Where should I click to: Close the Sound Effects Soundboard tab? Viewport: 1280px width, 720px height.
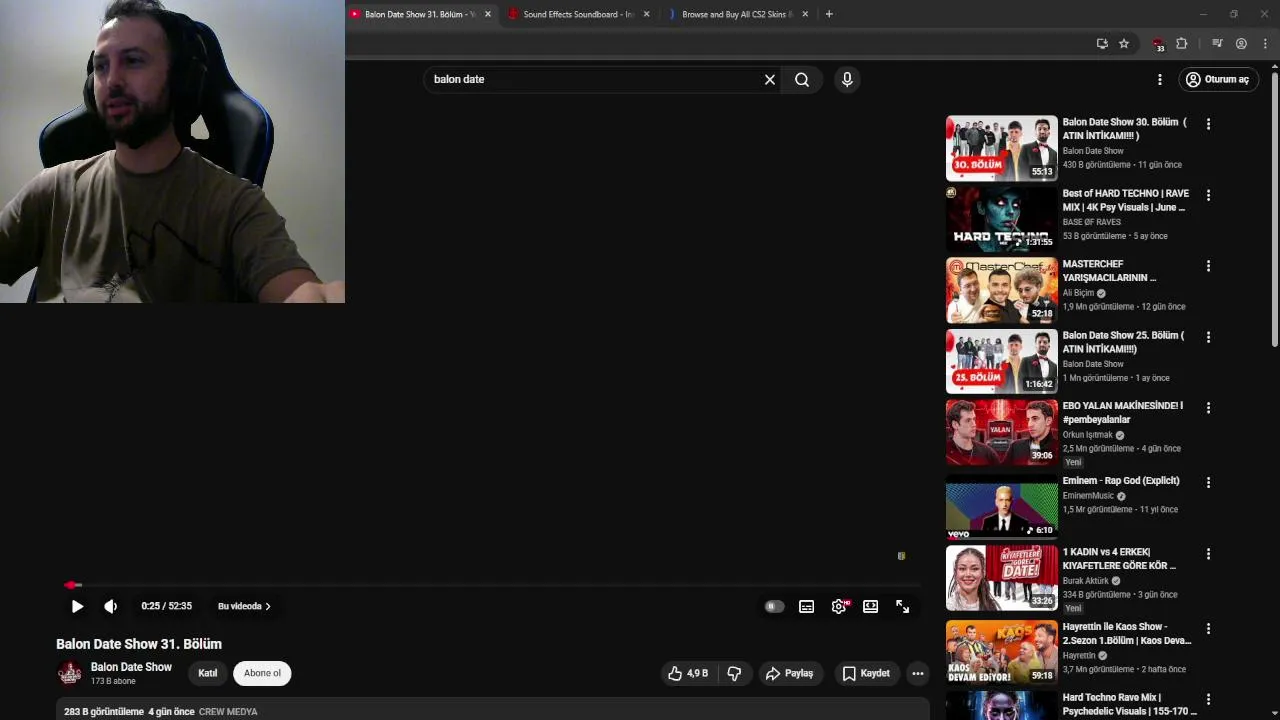coord(646,14)
